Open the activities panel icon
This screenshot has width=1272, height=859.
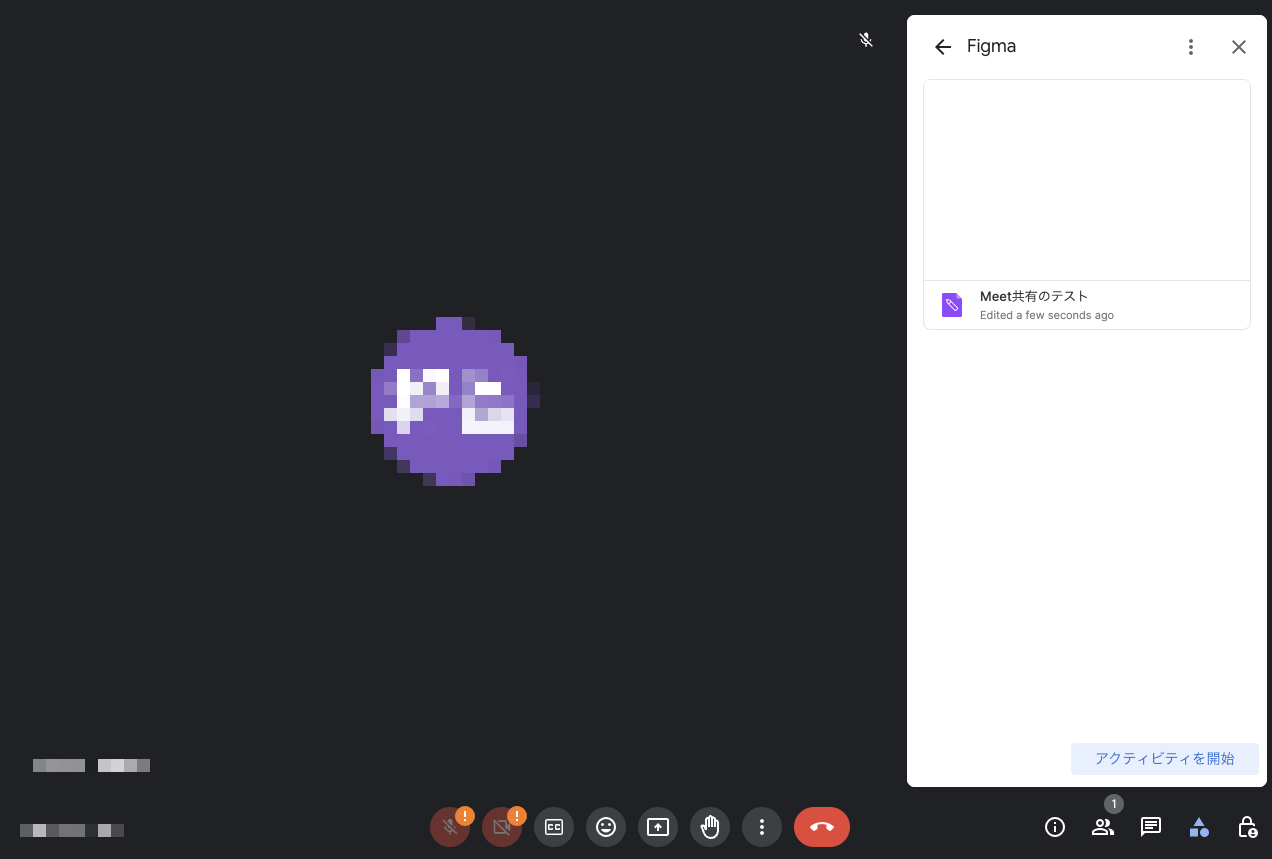(x=1199, y=827)
